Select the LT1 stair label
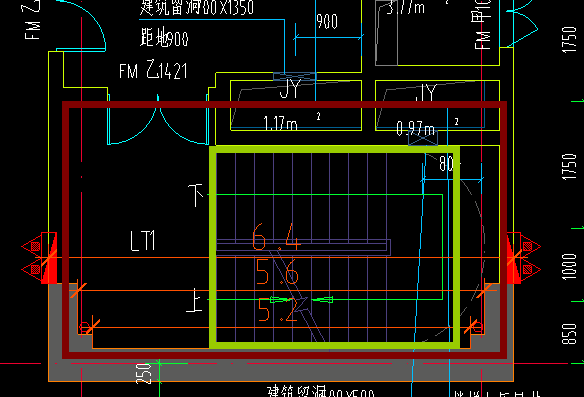584x397 pixels. pos(143,241)
